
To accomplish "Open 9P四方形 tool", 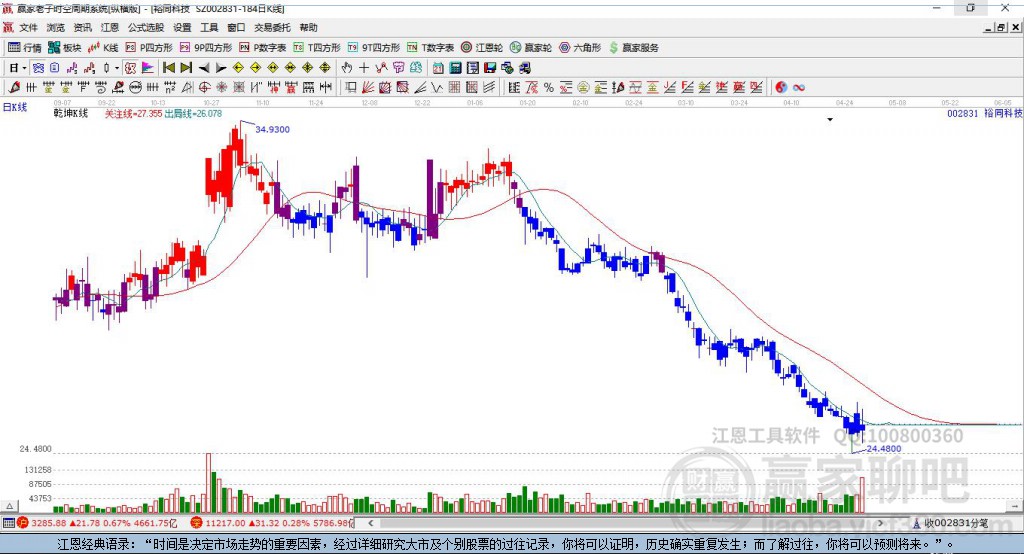I will 206,48.
